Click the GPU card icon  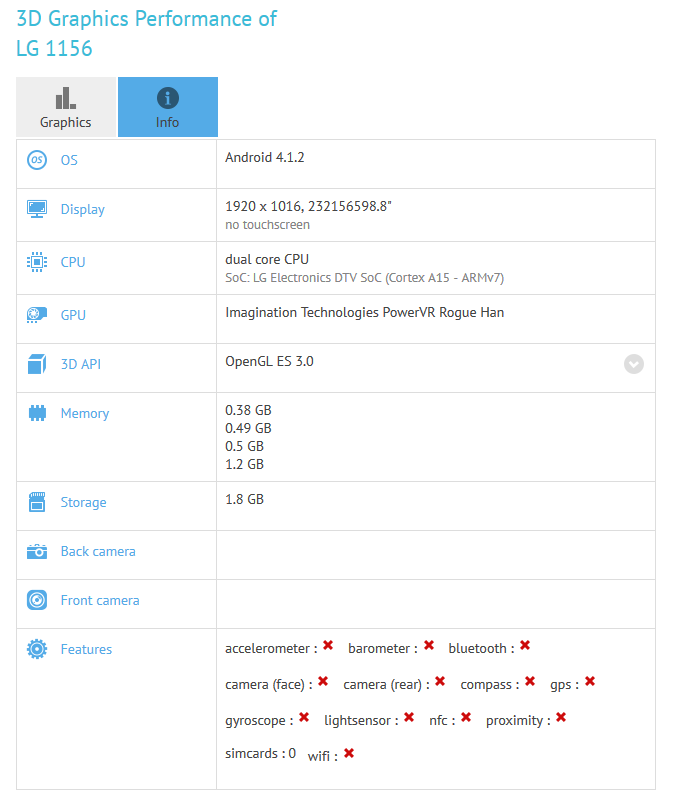point(37,315)
